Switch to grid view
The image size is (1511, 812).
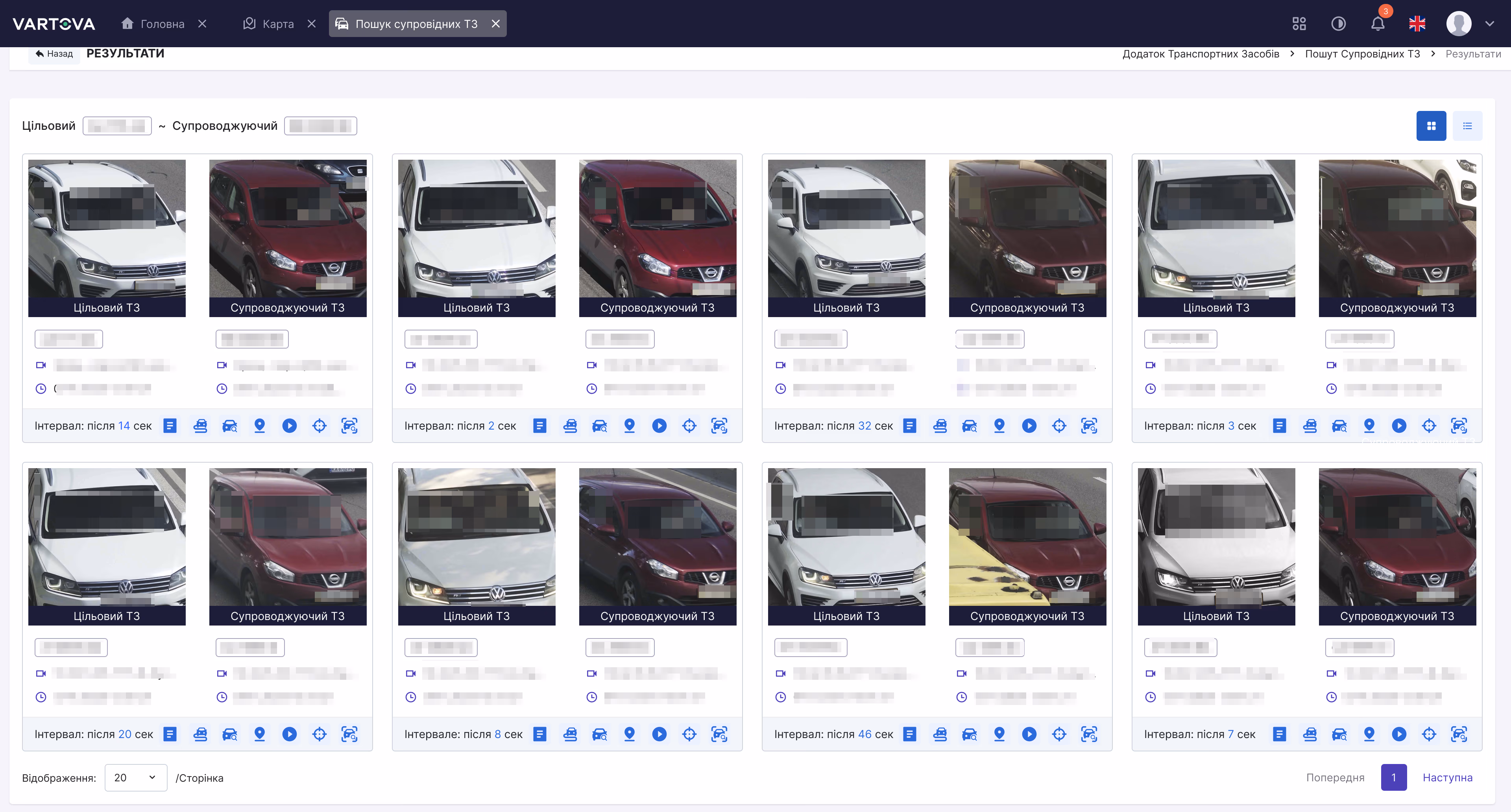(1431, 126)
